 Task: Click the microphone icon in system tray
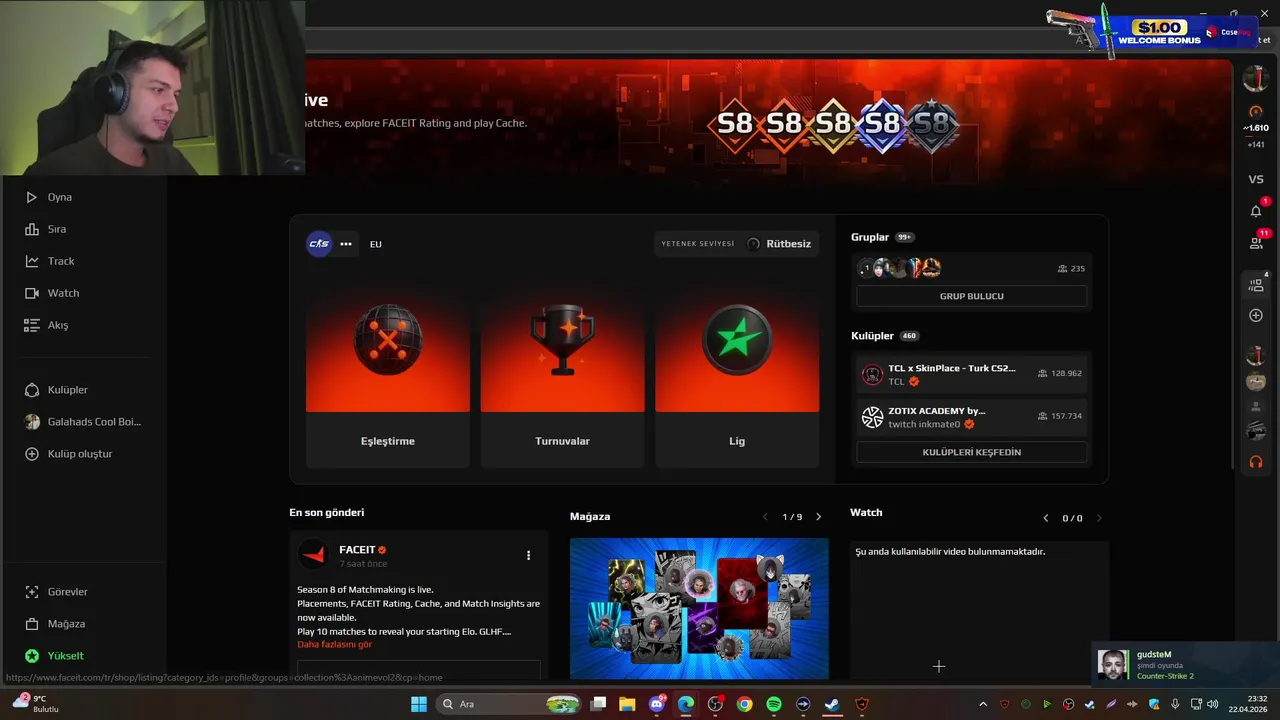coord(1175,704)
